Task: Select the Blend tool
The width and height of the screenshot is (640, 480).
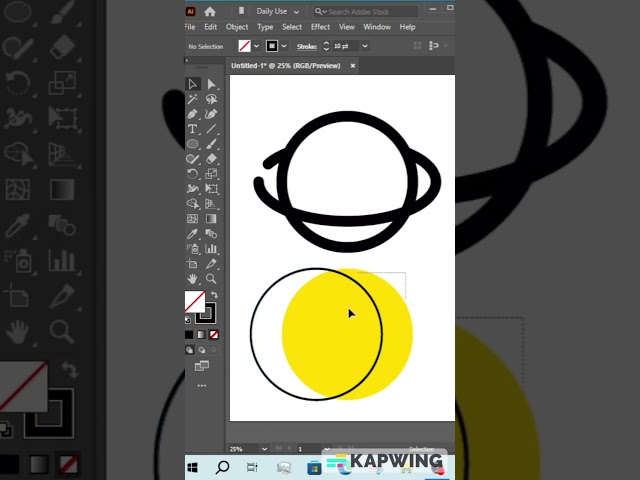Action: click(211, 233)
